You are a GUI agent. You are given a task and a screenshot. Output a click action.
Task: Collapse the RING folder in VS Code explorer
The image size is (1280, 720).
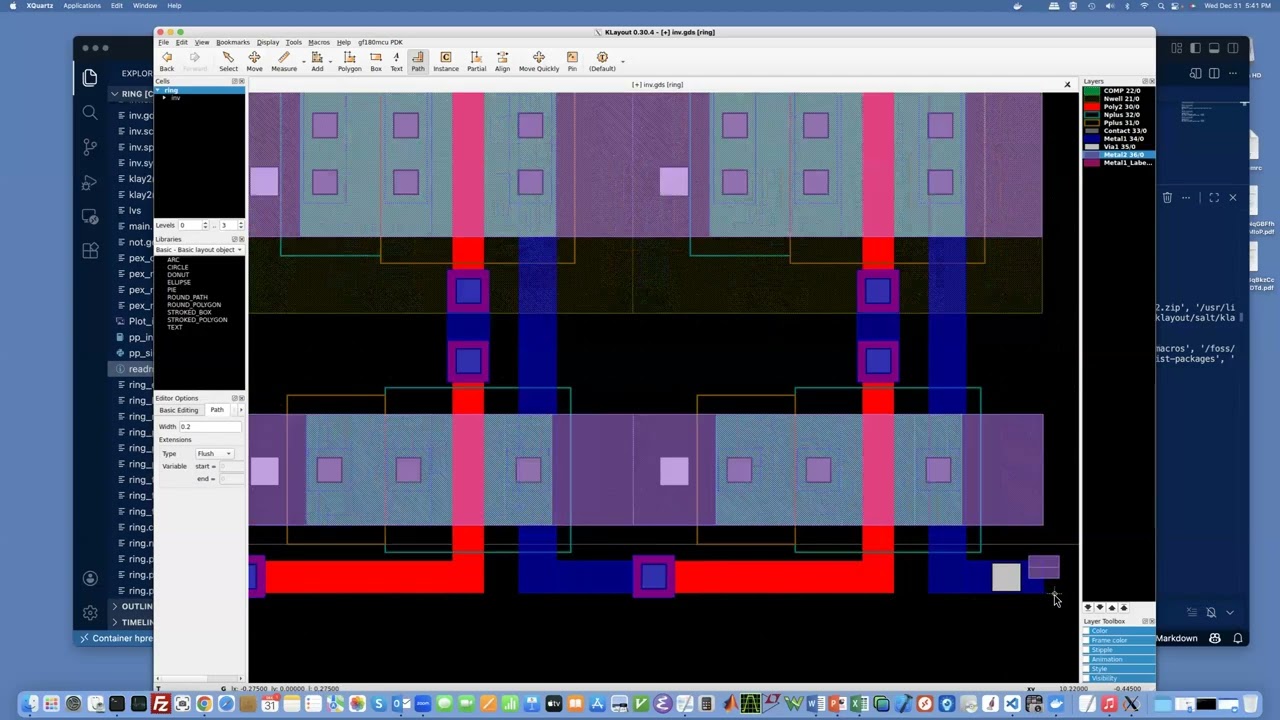point(115,94)
